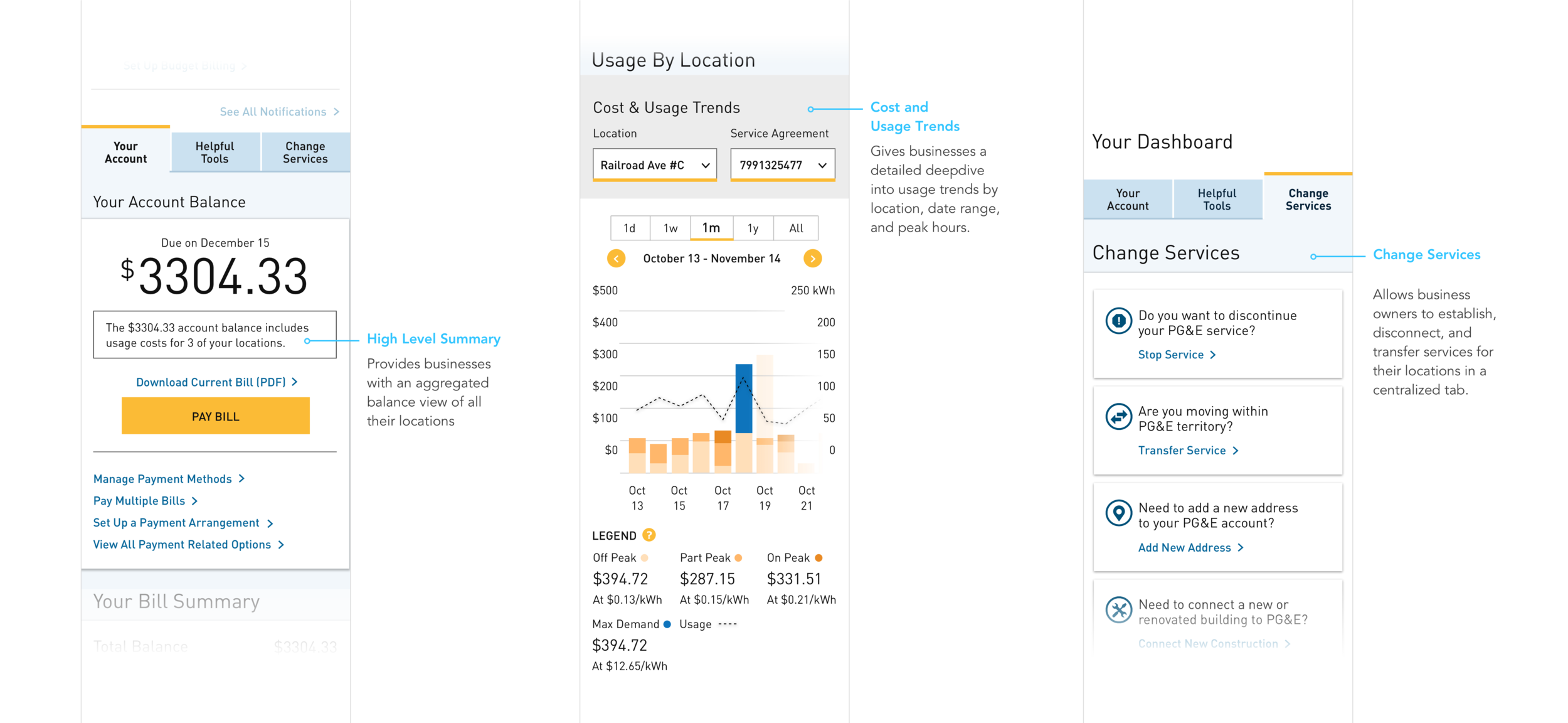This screenshot has width=1568, height=723.
Task: Switch to Helpful Tools tab on account panel
Action: [215, 153]
